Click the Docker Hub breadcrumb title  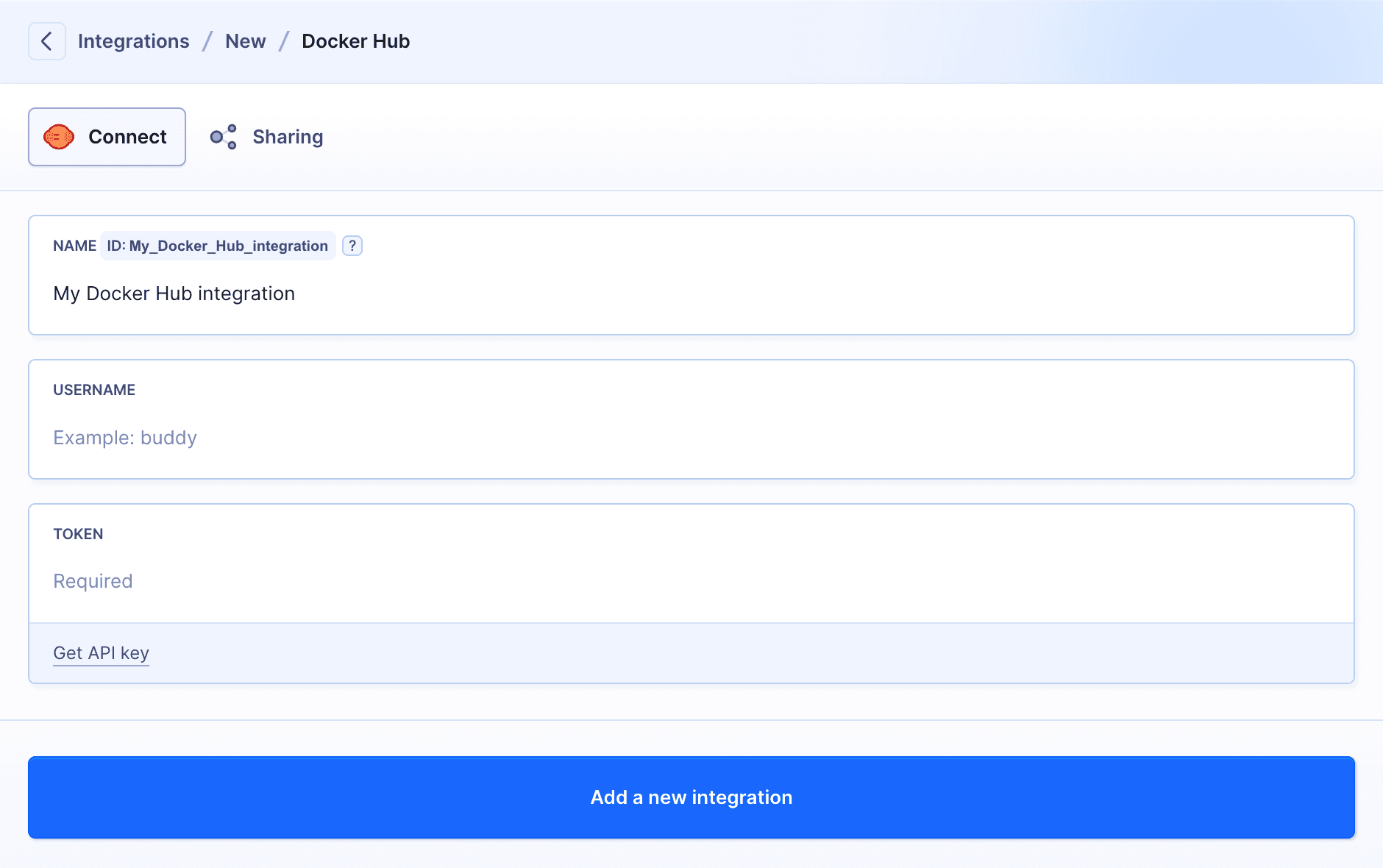coord(356,41)
